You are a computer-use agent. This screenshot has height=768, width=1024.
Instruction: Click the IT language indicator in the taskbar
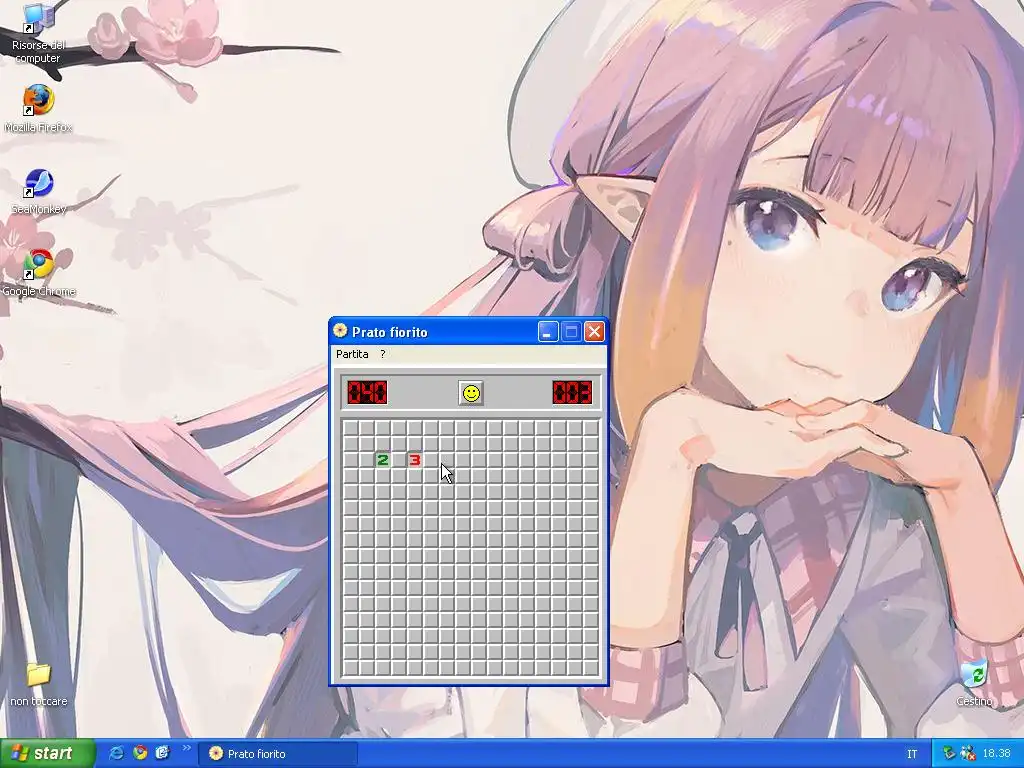point(912,754)
